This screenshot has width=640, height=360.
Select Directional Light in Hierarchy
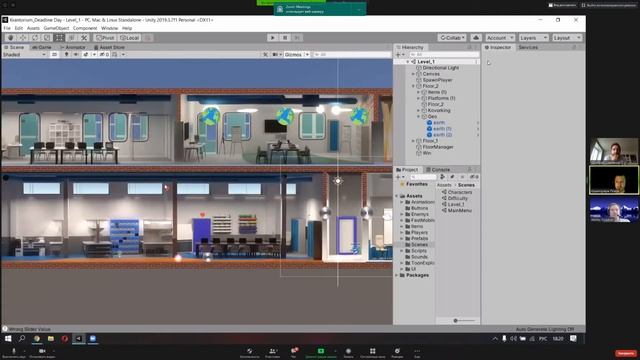click(x=441, y=68)
